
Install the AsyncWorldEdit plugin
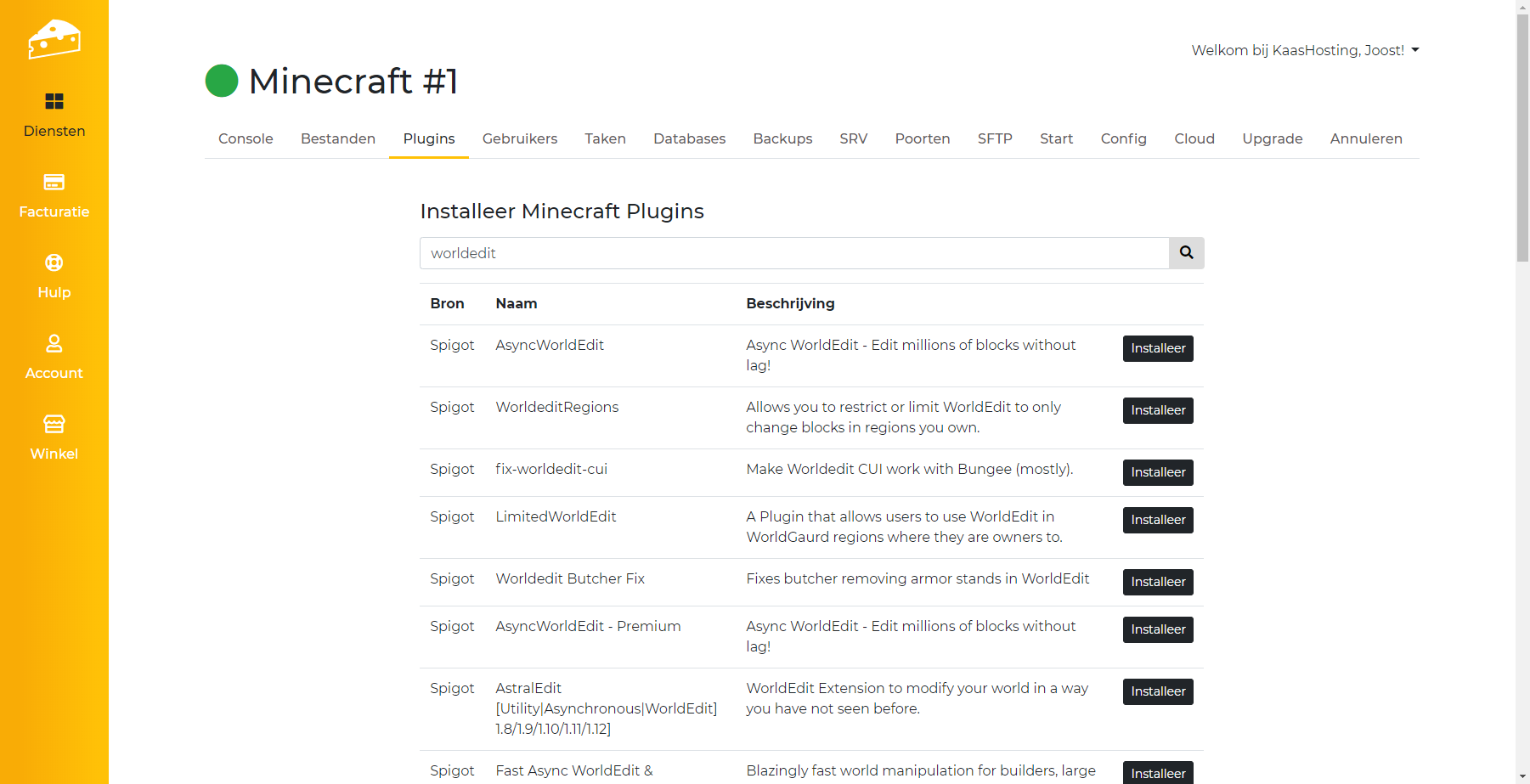[1157, 348]
